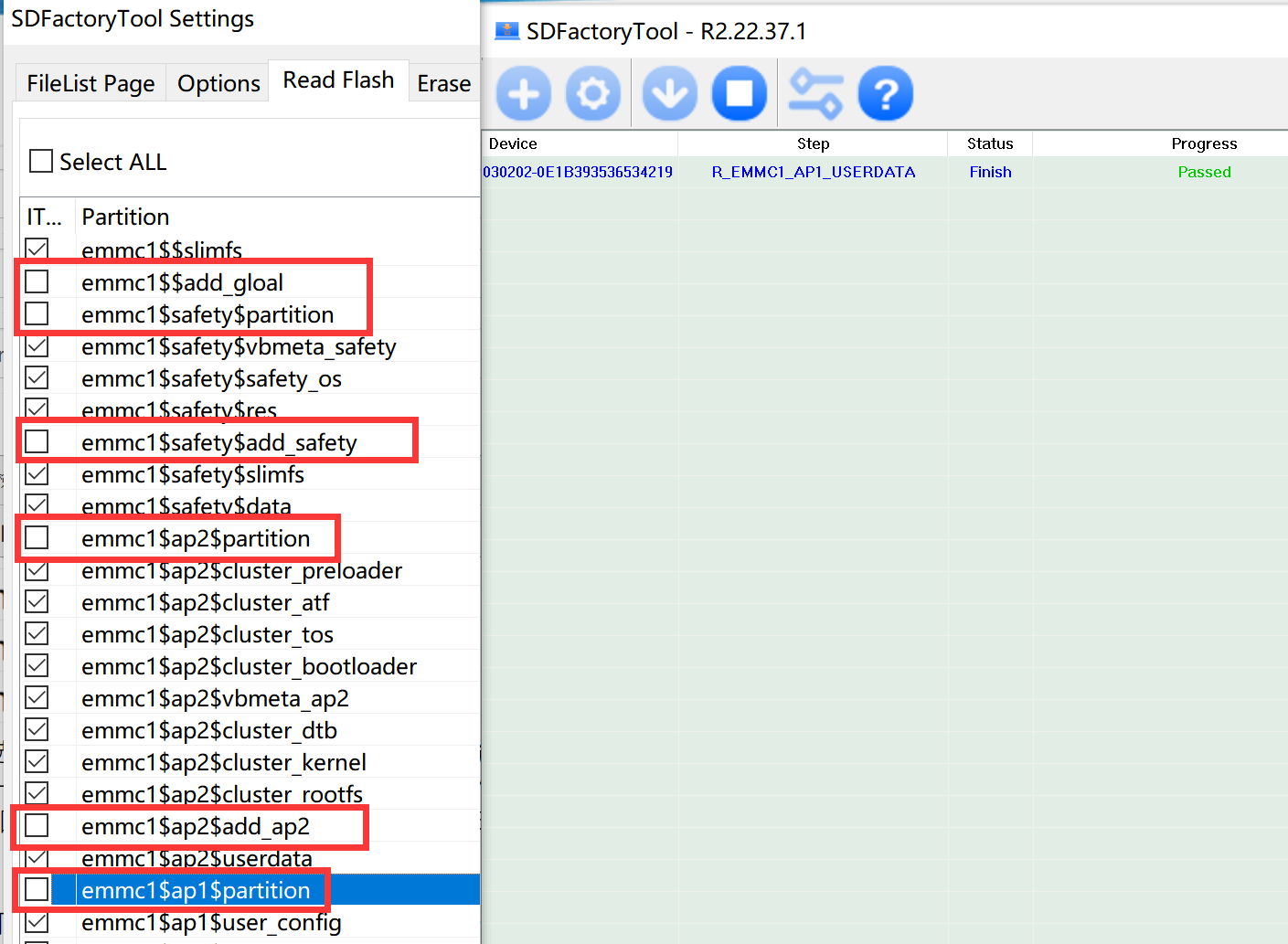1288x944 pixels.
Task: Uncheck emmc1$ap2$cluster_preloader checkbox
Action: (x=37, y=569)
